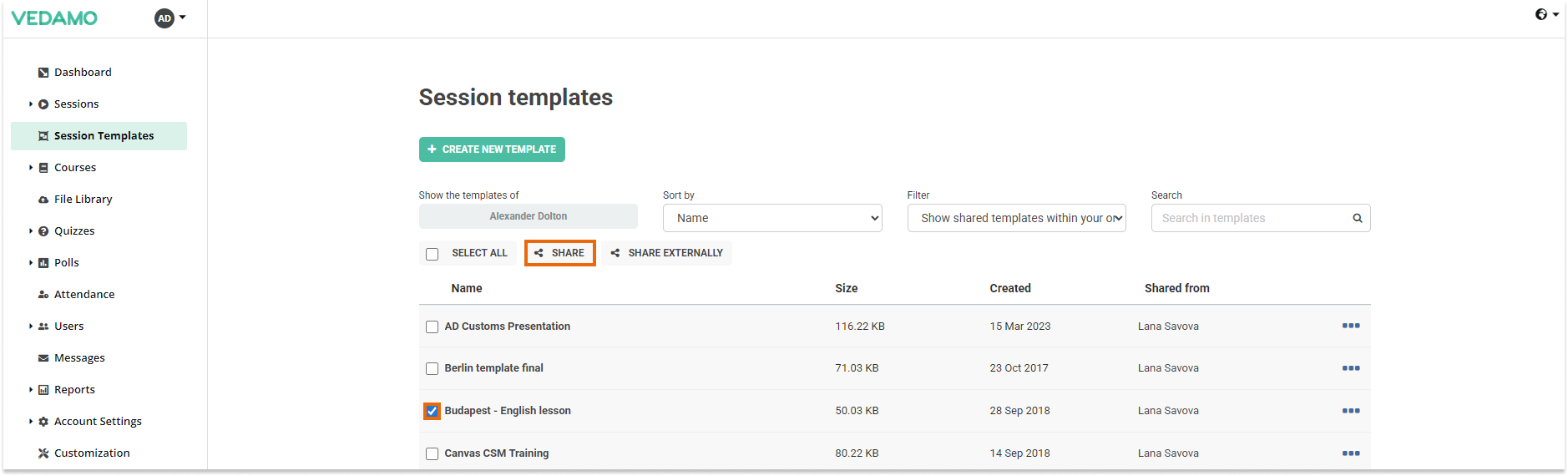Open the three-dot menu for Canvas CSM Training
1568x476 pixels.
click(1351, 453)
